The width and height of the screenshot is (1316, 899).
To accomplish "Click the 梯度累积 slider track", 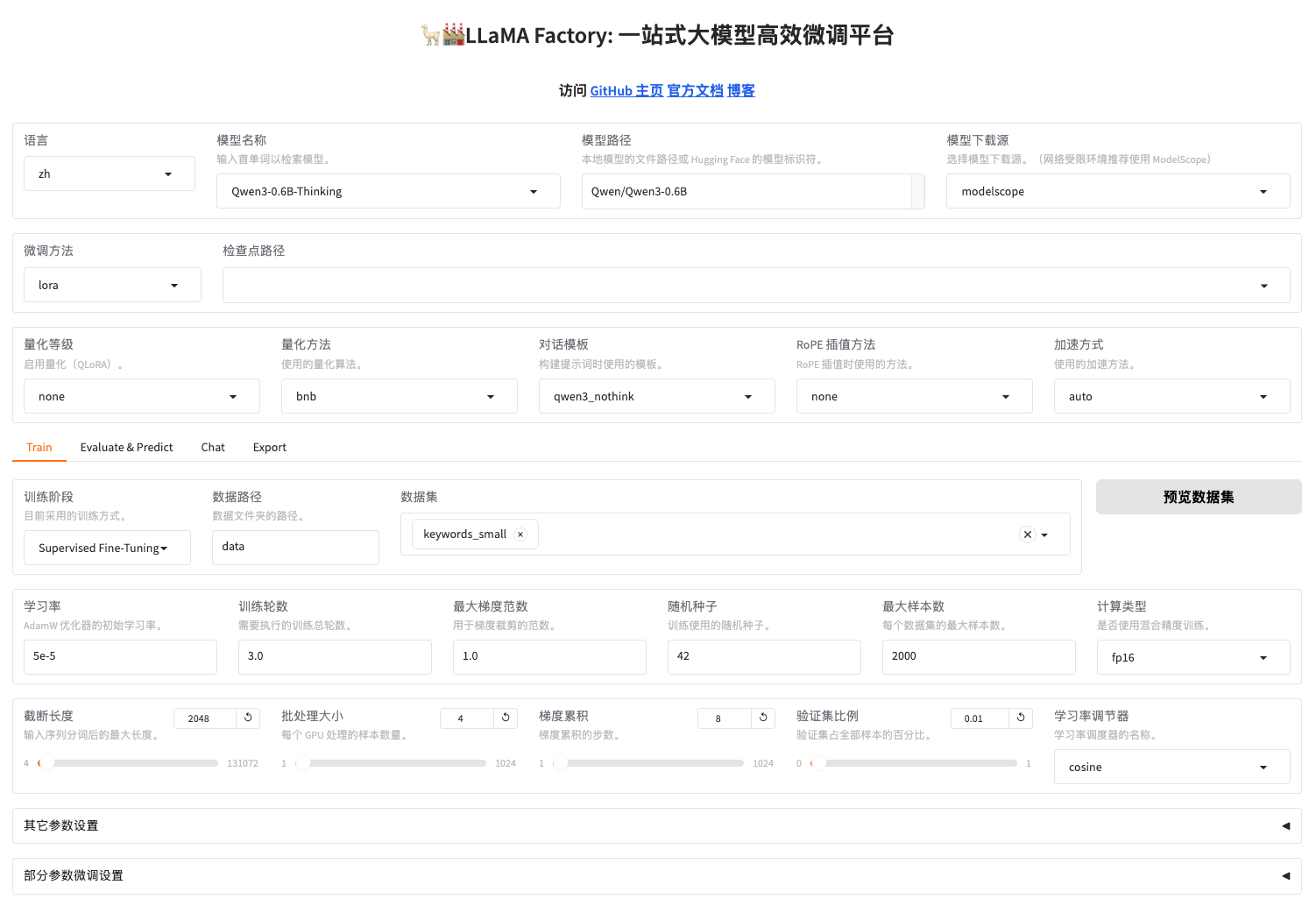I will pos(648,763).
